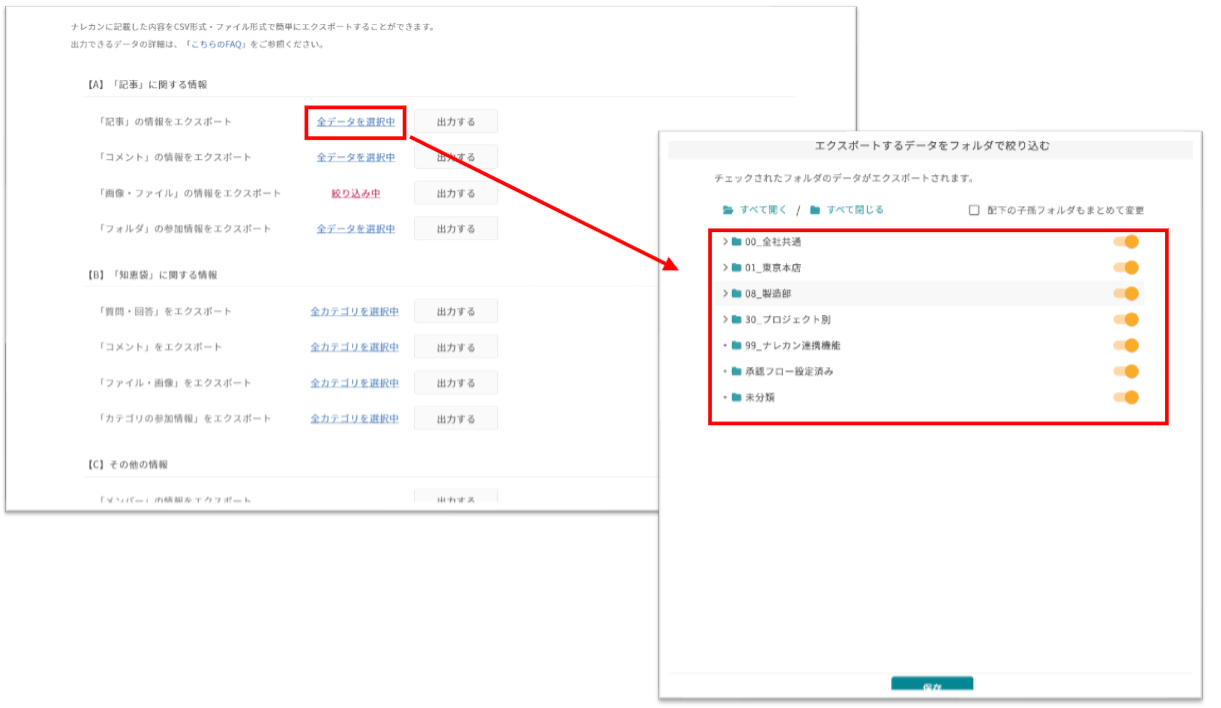The width and height of the screenshot is (1221, 708).
Task: Expand the 08_製造部 folder arrow
Action: (x=725, y=294)
